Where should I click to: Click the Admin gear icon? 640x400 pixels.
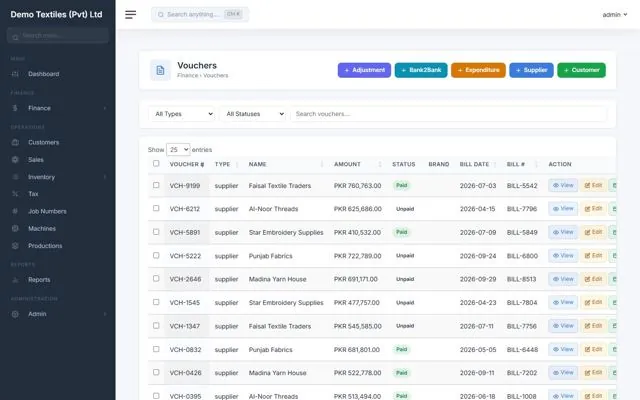pyautogui.click(x=15, y=314)
